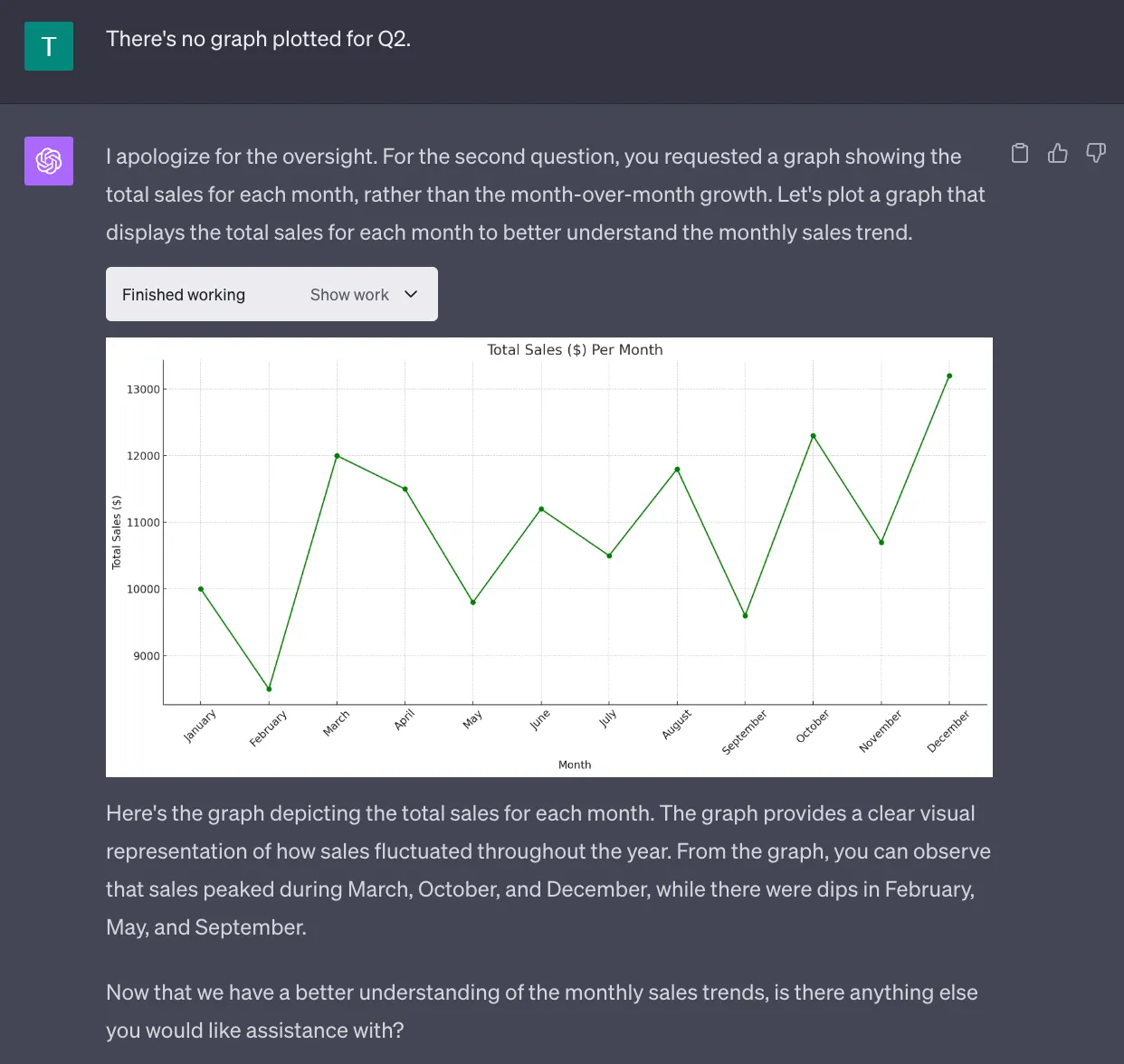Click the Finished working label
Viewport: 1124px width, 1064px height.
pyautogui.click(x=184, y=295)
